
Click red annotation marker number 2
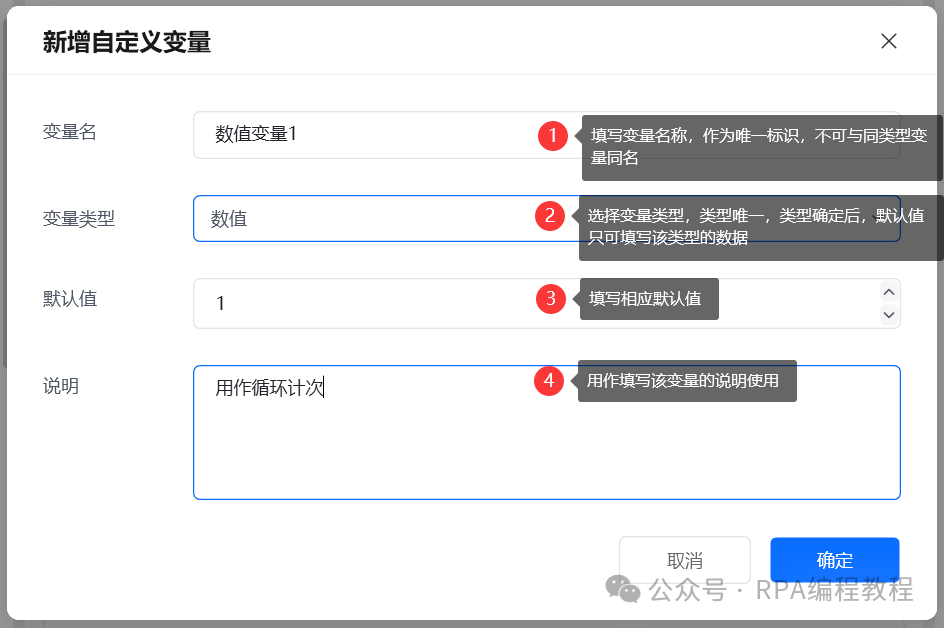pyautogui.click(x=550, y=216)
